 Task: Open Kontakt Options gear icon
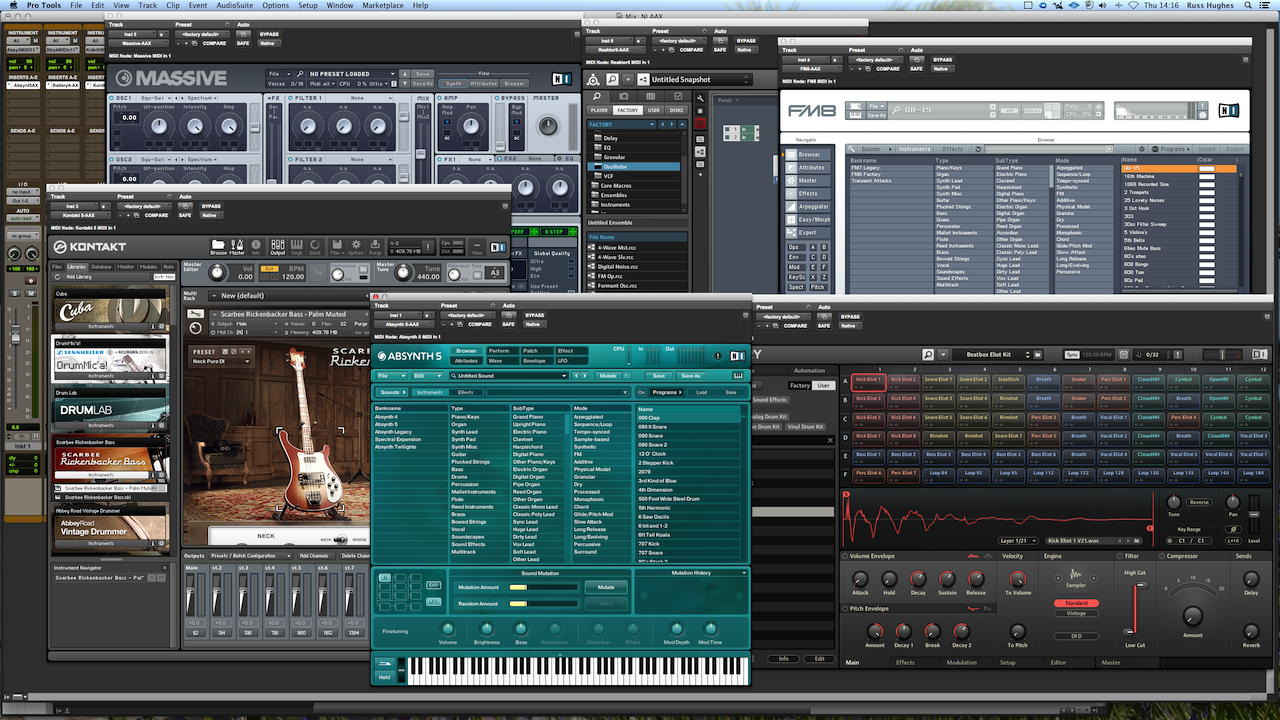[354, 247]
